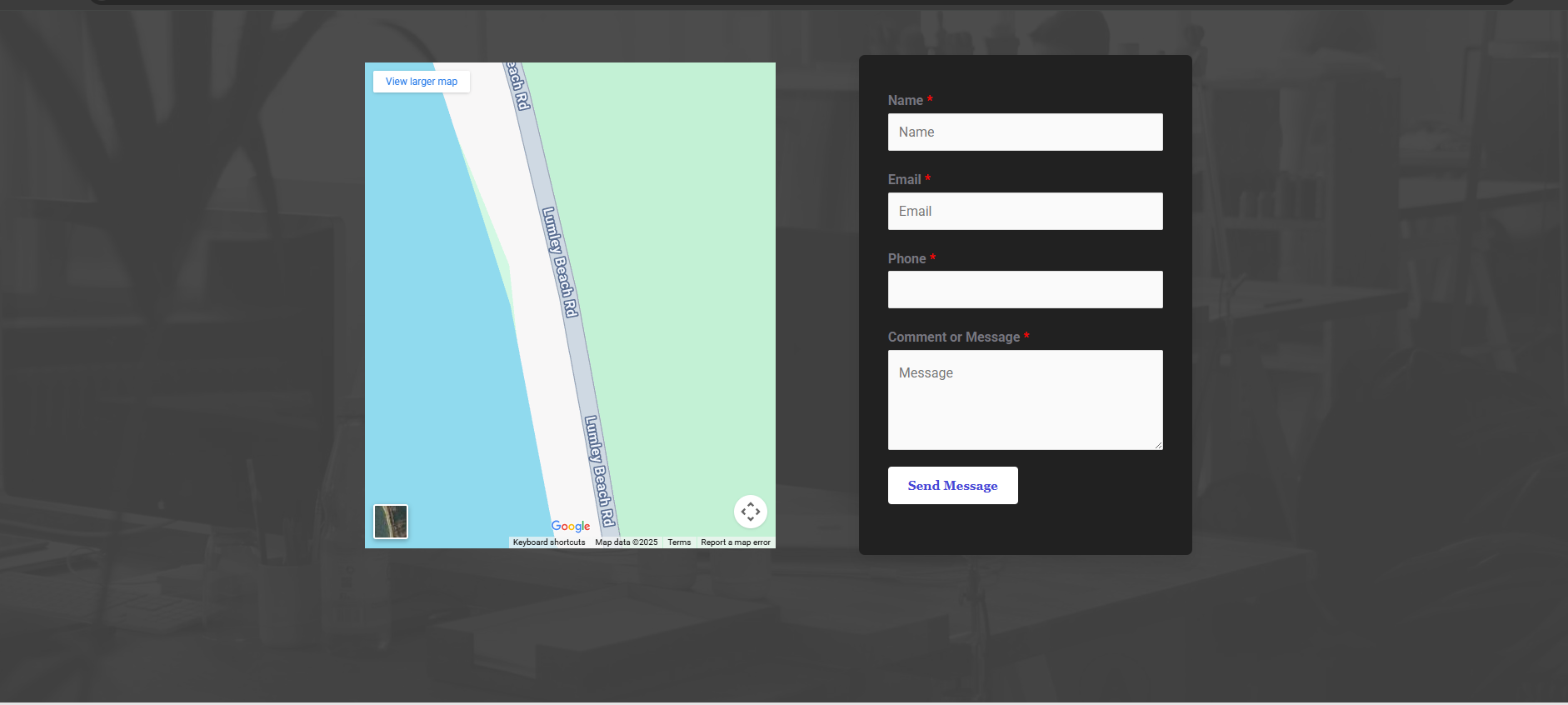This screenshot has width=1568, height=705.
Task: Grab the message box resize handle
Action: tap(1158, 445)
